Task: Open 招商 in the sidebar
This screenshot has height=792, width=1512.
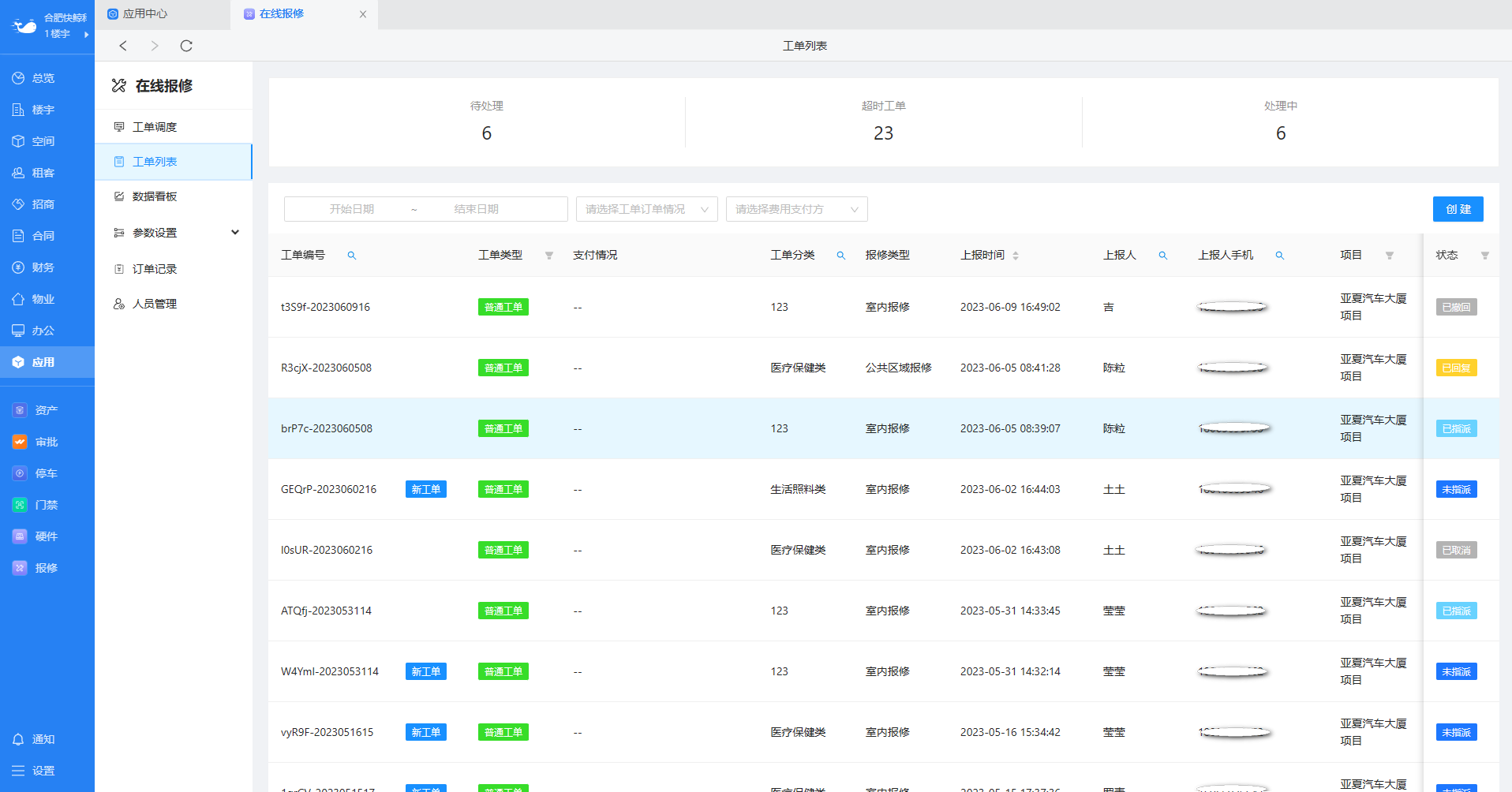Action: (x=47, y=204)
